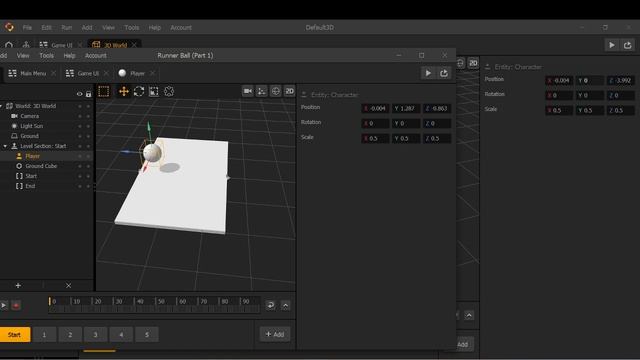
Task: Select level section 2
Action: click(x=70, y=335)
